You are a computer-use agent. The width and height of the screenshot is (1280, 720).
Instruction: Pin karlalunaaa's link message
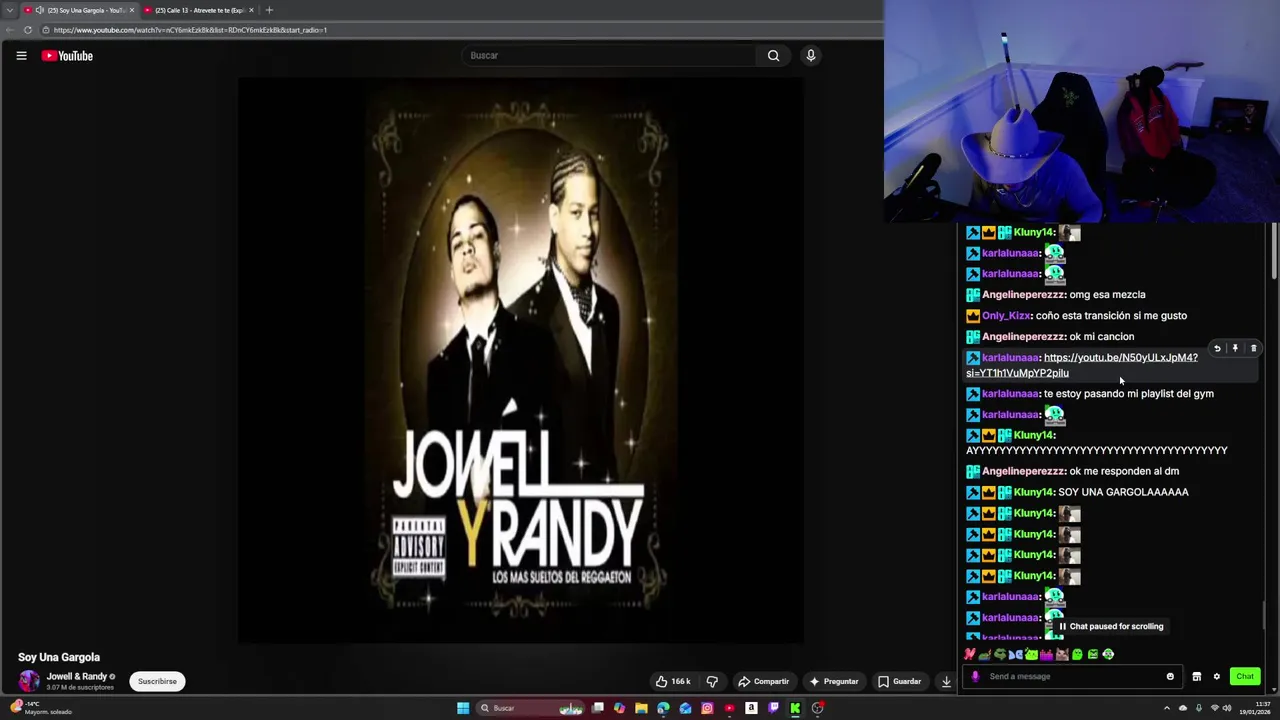(1235, 348)
